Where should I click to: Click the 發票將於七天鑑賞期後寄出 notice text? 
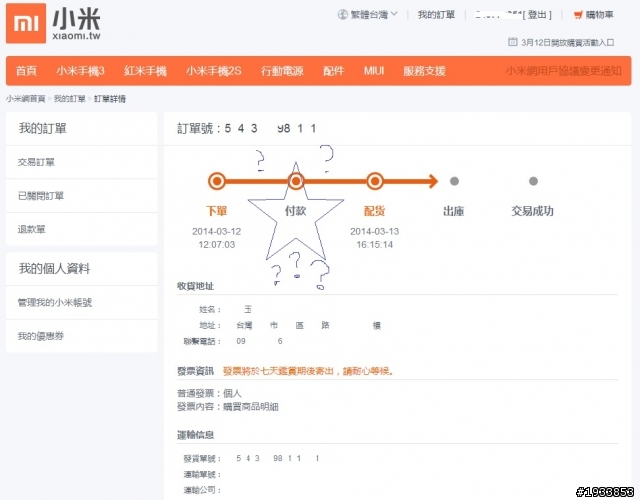point(309,371)
